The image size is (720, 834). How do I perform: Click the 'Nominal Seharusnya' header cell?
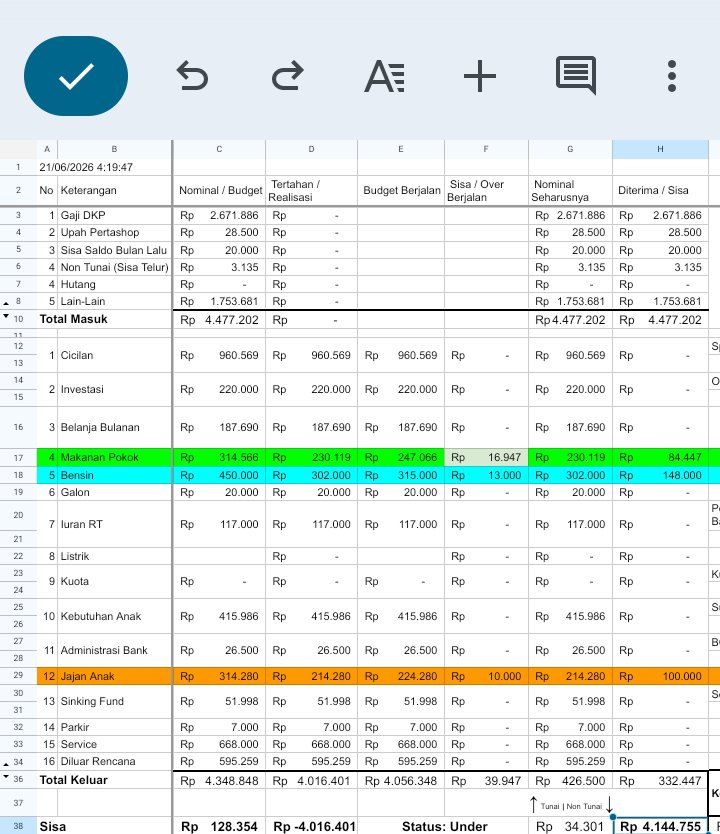(570, 190)
